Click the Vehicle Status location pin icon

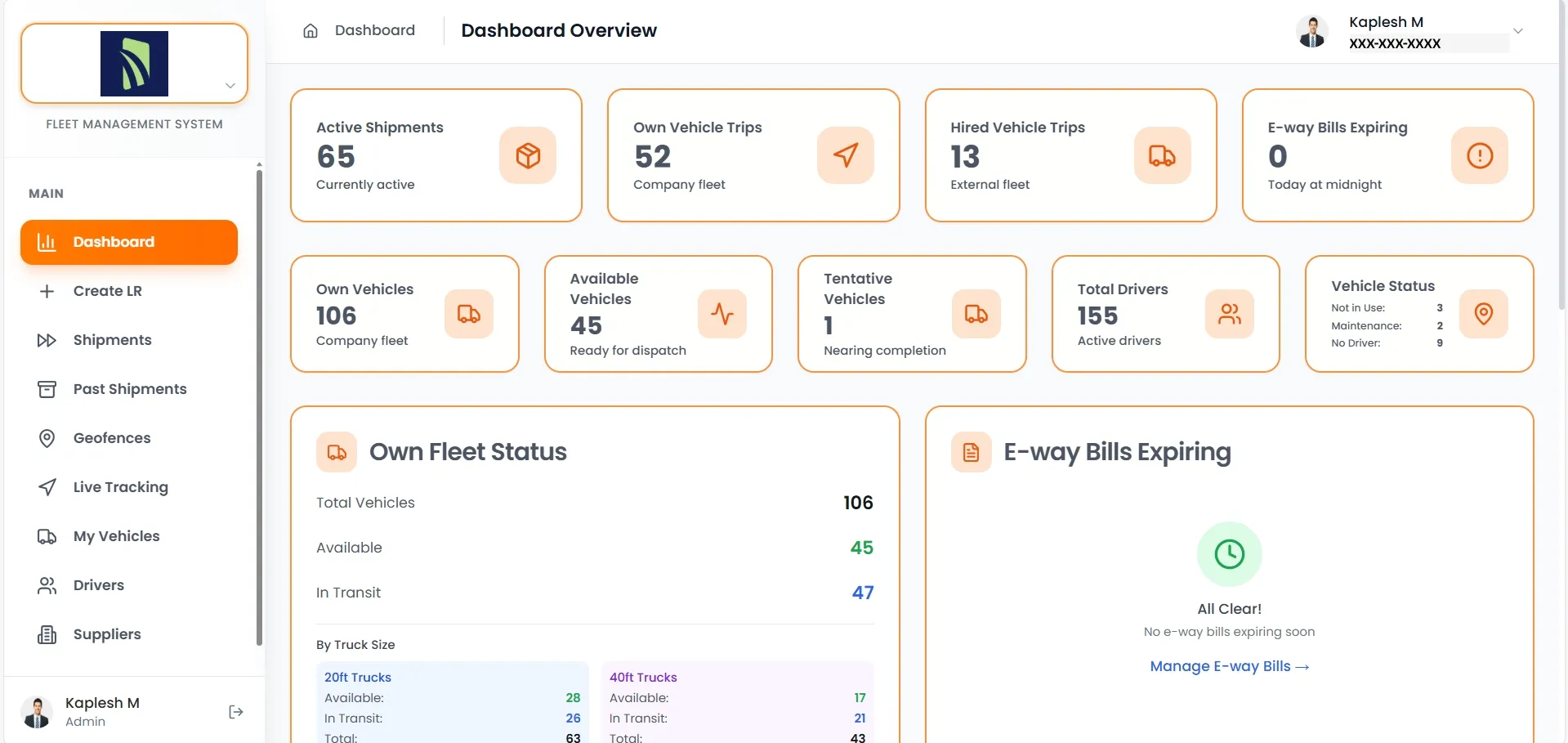click(1483, 314)
